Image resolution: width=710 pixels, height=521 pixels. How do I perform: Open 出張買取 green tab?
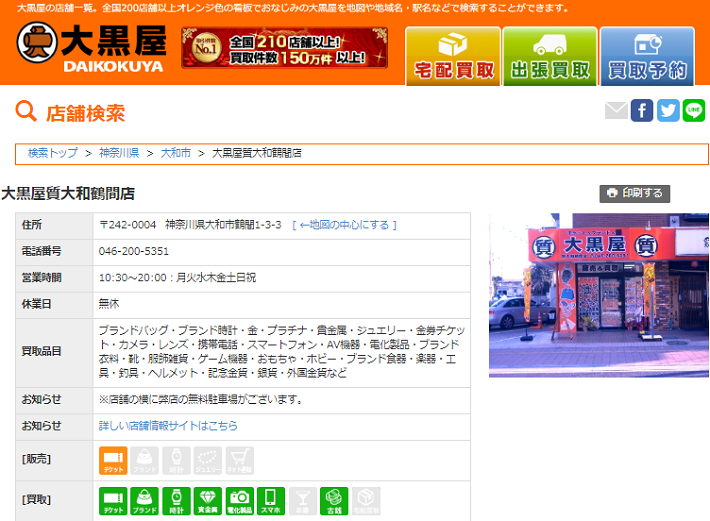[550, 56]
